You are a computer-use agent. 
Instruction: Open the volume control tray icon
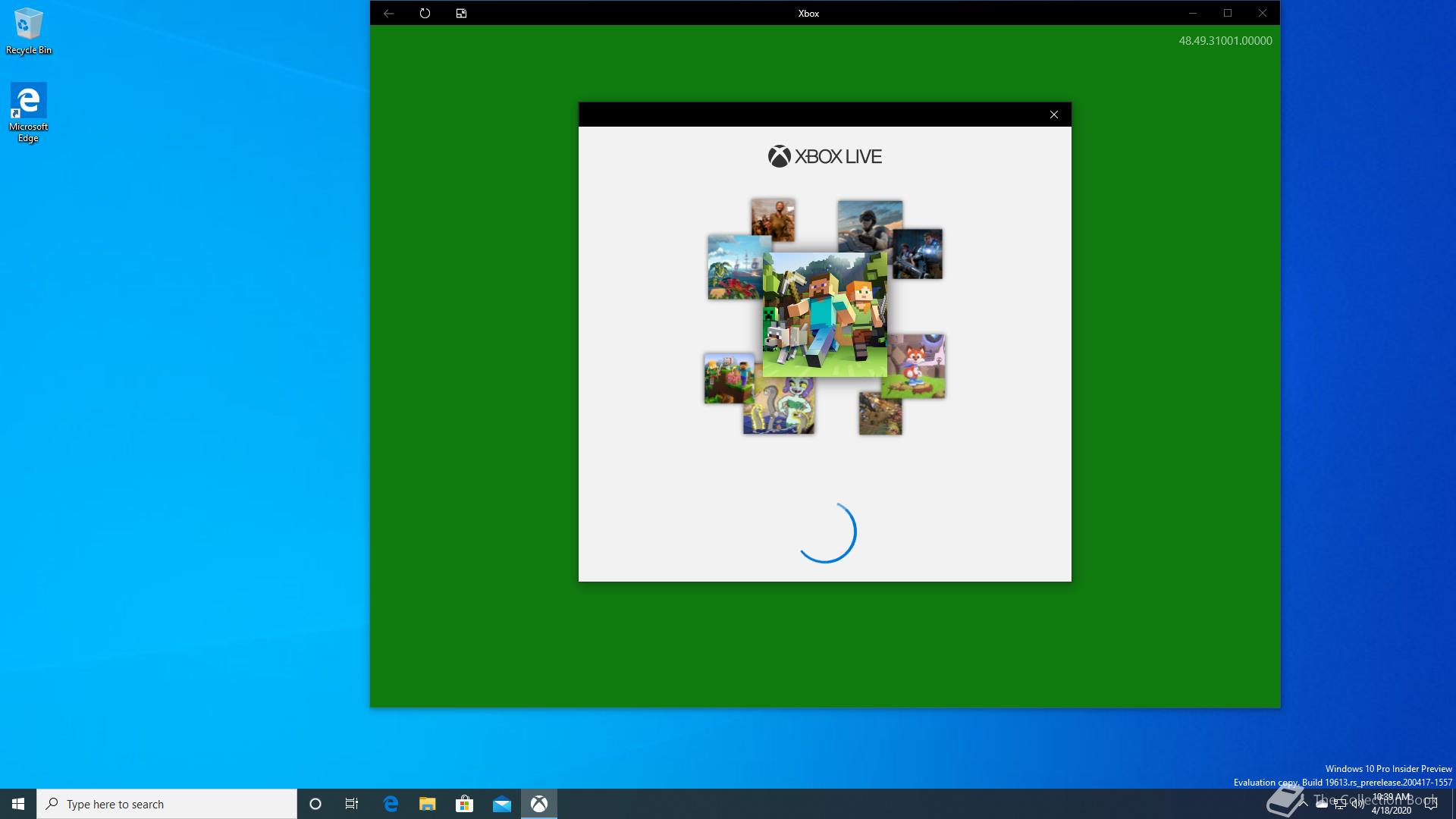pos(1357,804)
